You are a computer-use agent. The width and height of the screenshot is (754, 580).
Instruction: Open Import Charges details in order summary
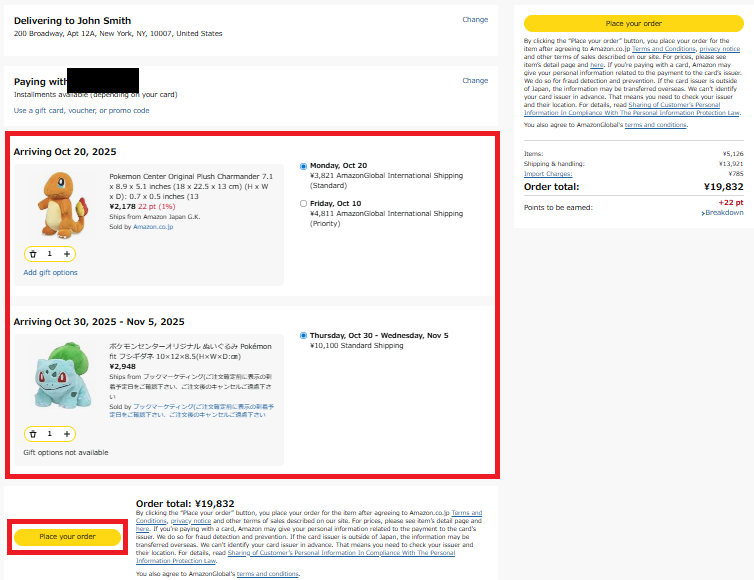pos(547,173)
